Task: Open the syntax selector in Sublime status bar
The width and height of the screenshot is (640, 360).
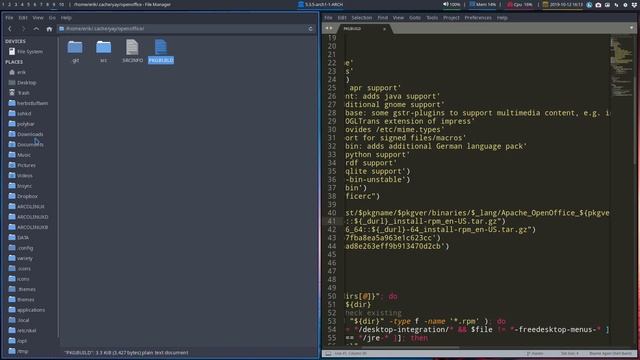Action: coord(610,354)
